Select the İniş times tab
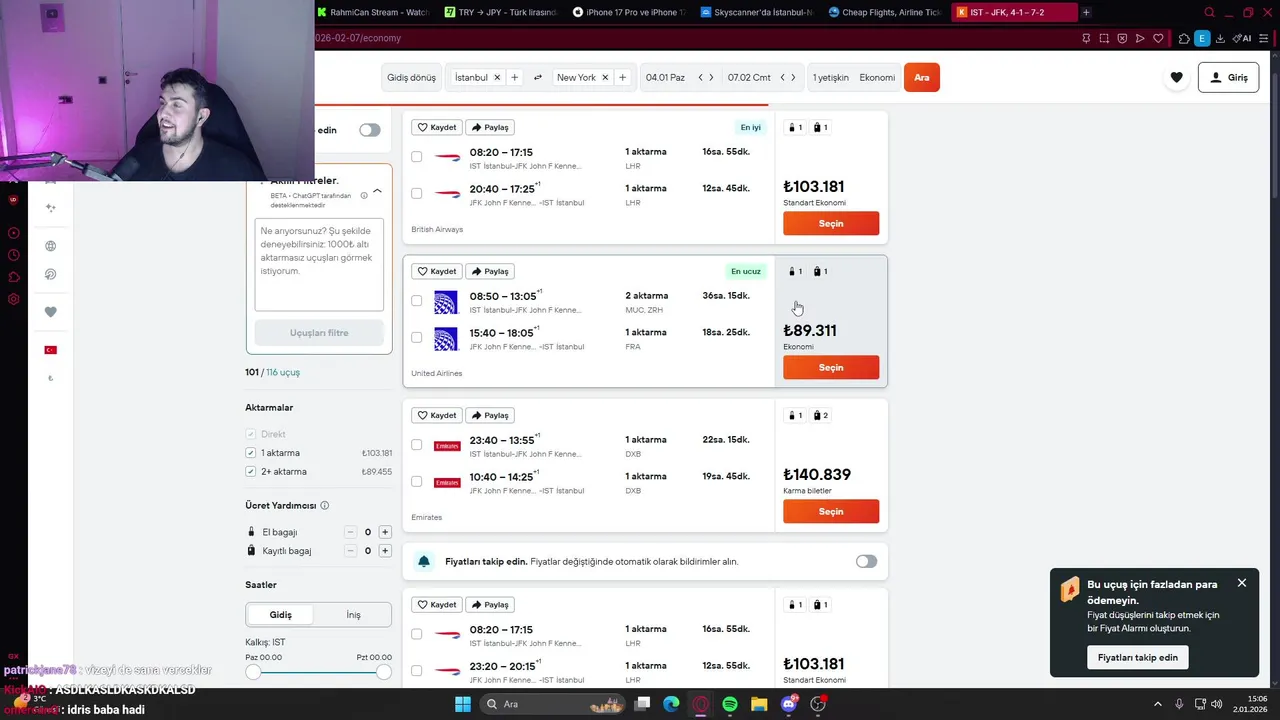Viewport: 1280px width, 720px height. tap(353, 614)
